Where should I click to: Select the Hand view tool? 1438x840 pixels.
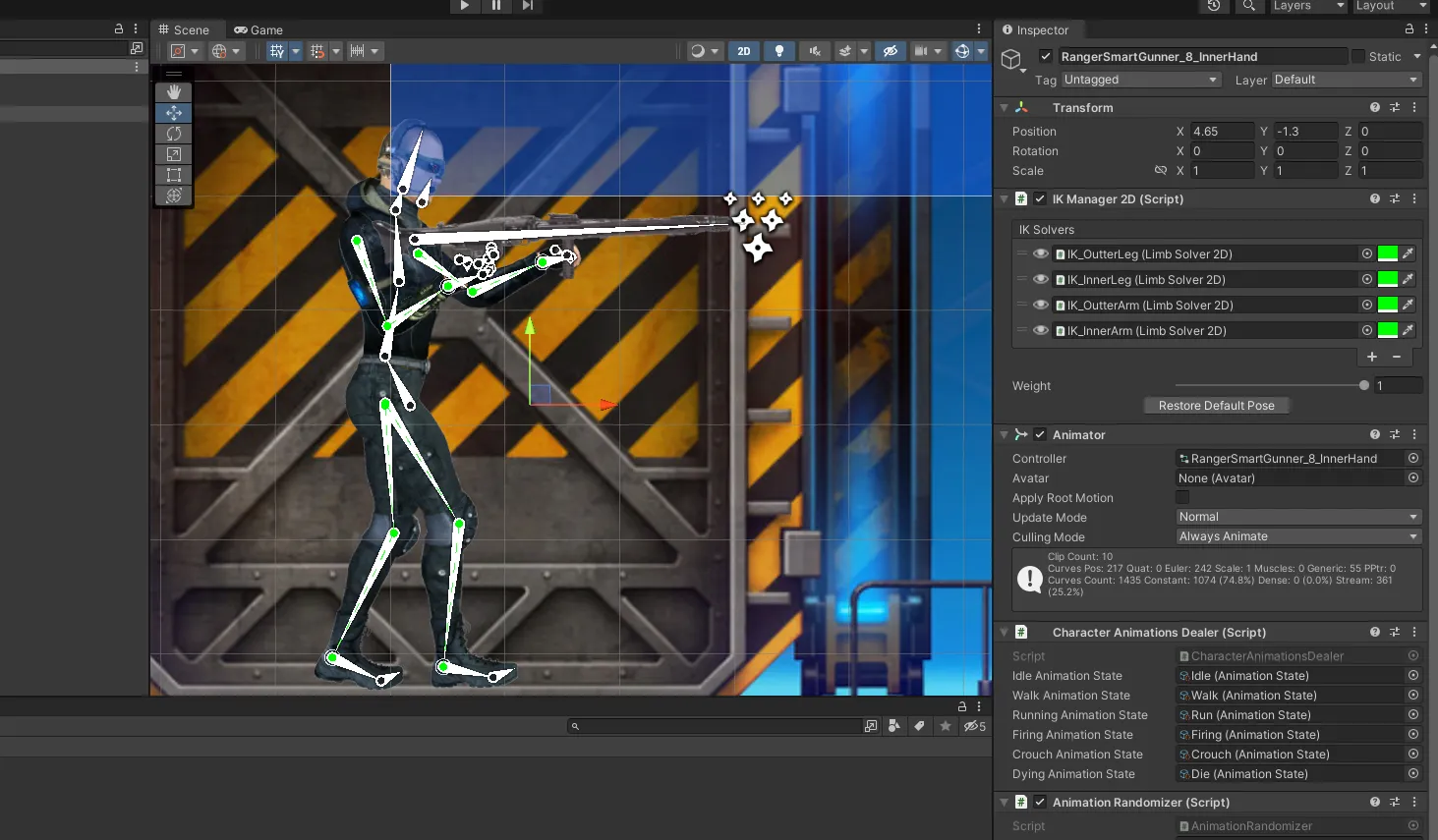tap(174, 91)
